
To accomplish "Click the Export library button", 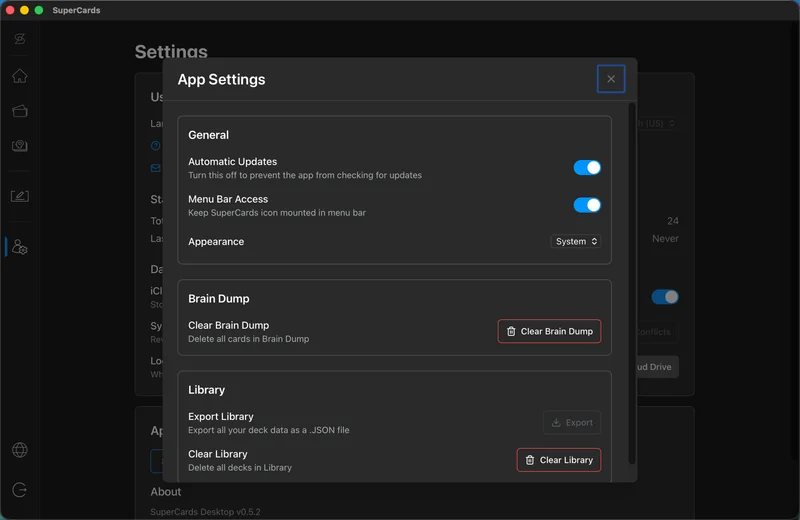I will [x=572, y=423].
